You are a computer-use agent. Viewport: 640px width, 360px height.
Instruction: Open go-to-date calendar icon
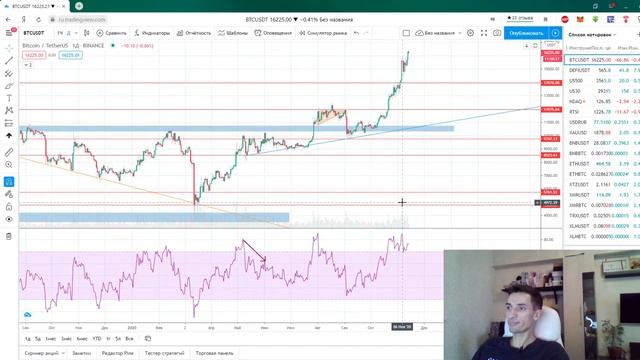pos(148,338)
